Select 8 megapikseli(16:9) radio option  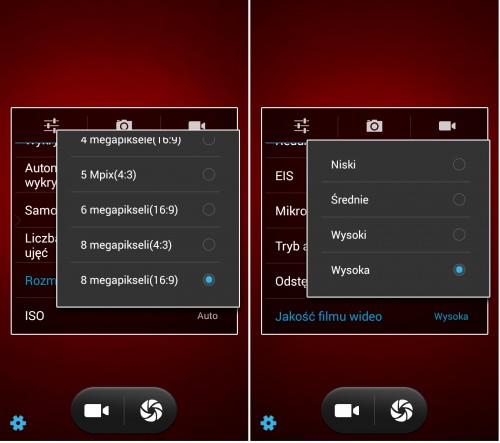[145, 280]
